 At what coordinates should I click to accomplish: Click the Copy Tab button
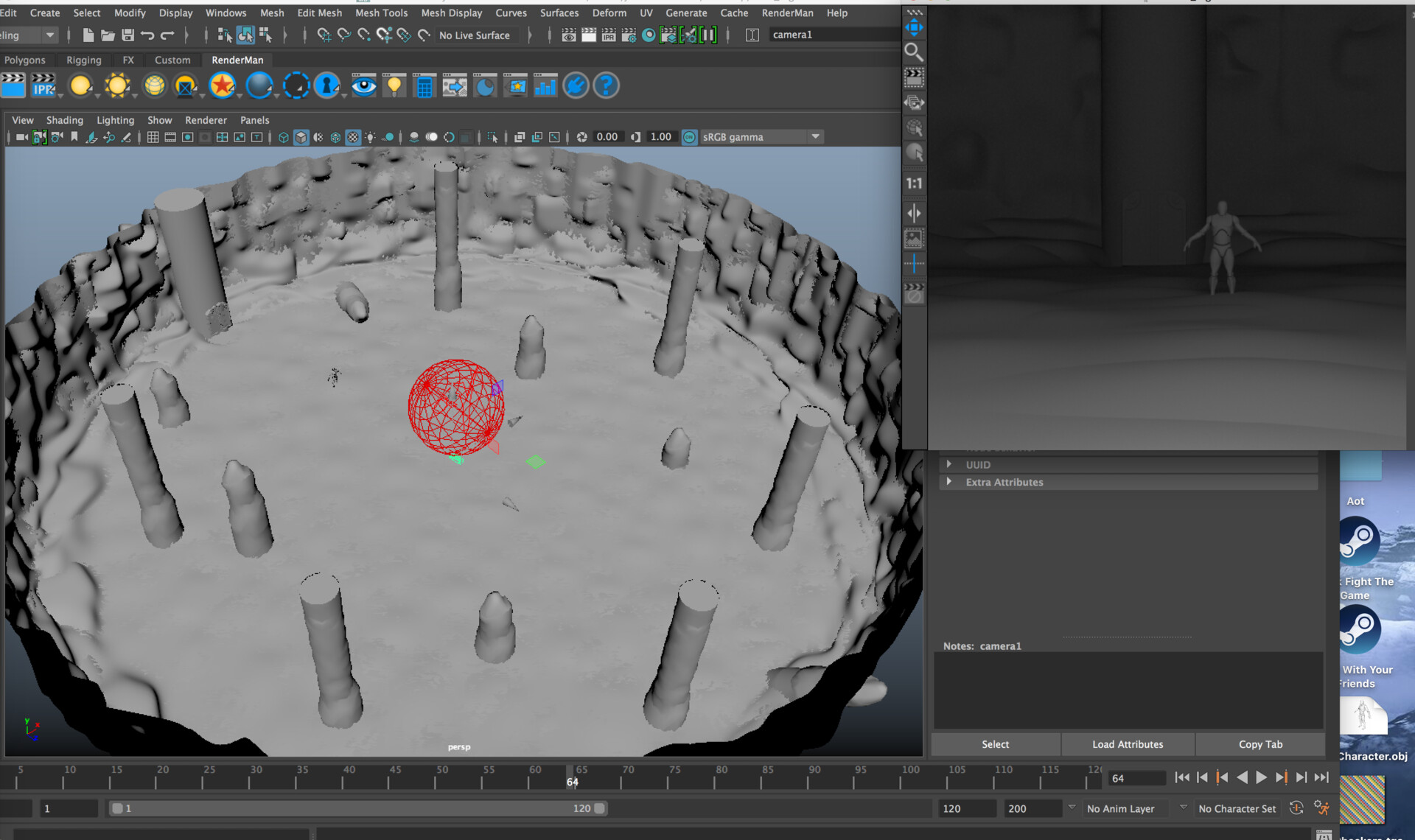[1260, 744]
